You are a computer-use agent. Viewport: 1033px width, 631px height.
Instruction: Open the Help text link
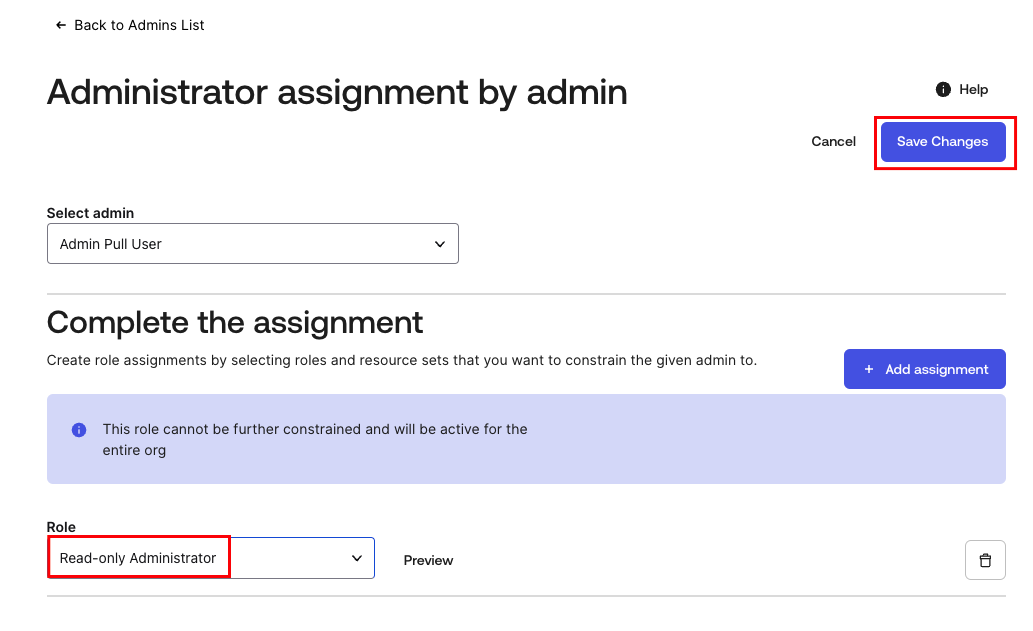coord(973,90)
